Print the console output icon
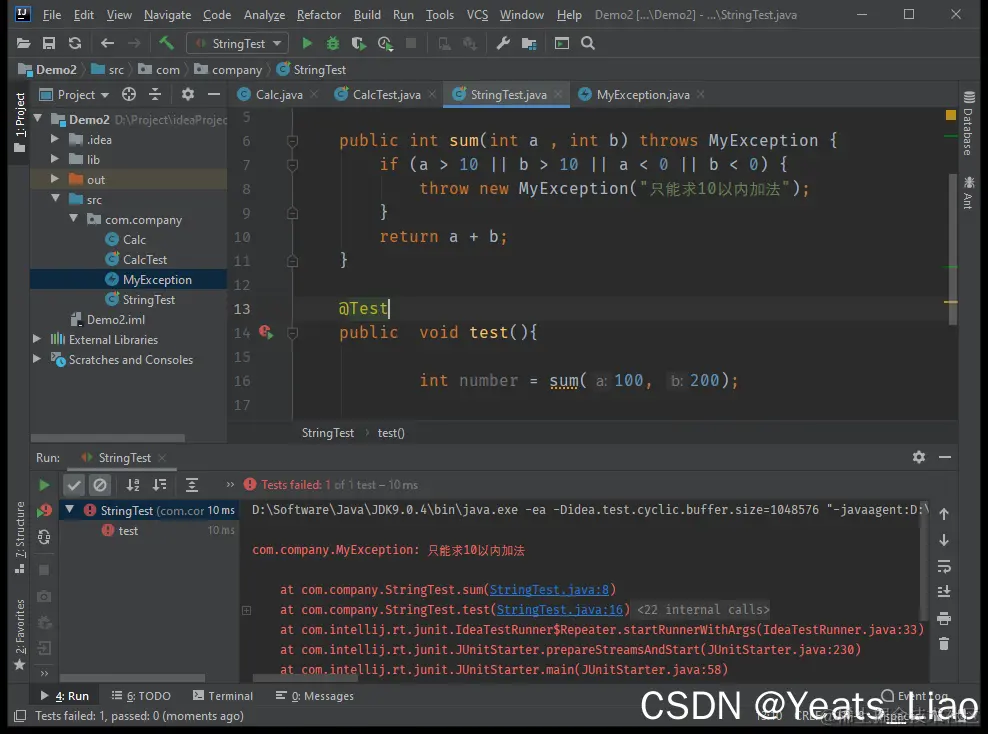Image resolution: width=988 pixels, height=734 pixels. (944, 618)
